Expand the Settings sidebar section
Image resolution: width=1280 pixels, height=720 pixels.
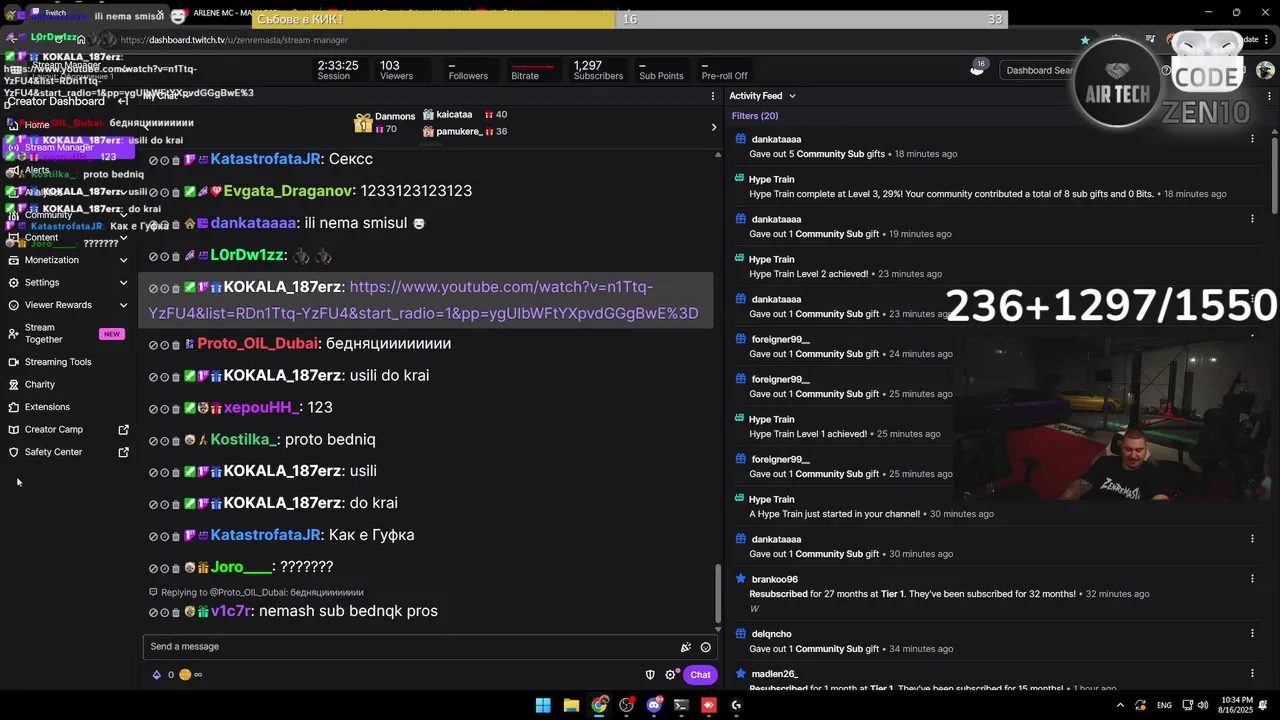pyautogui.click(x=123, y=283)
